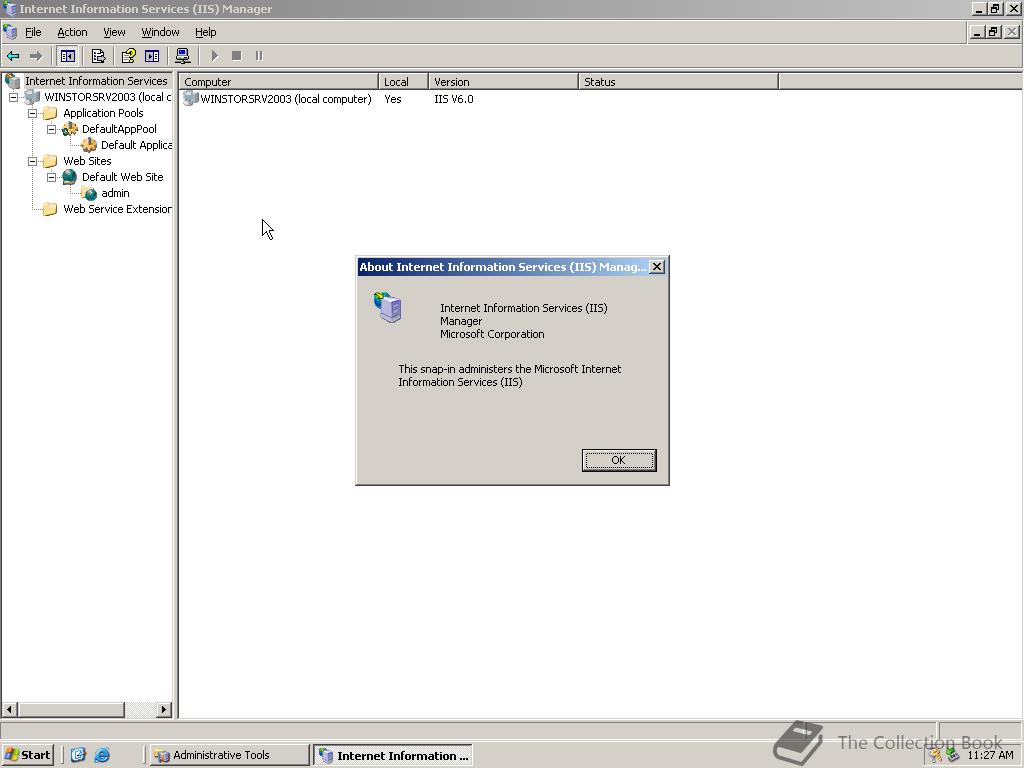
Task: Click the Help toolbar icon with question mark
Action: pos(129,56)
